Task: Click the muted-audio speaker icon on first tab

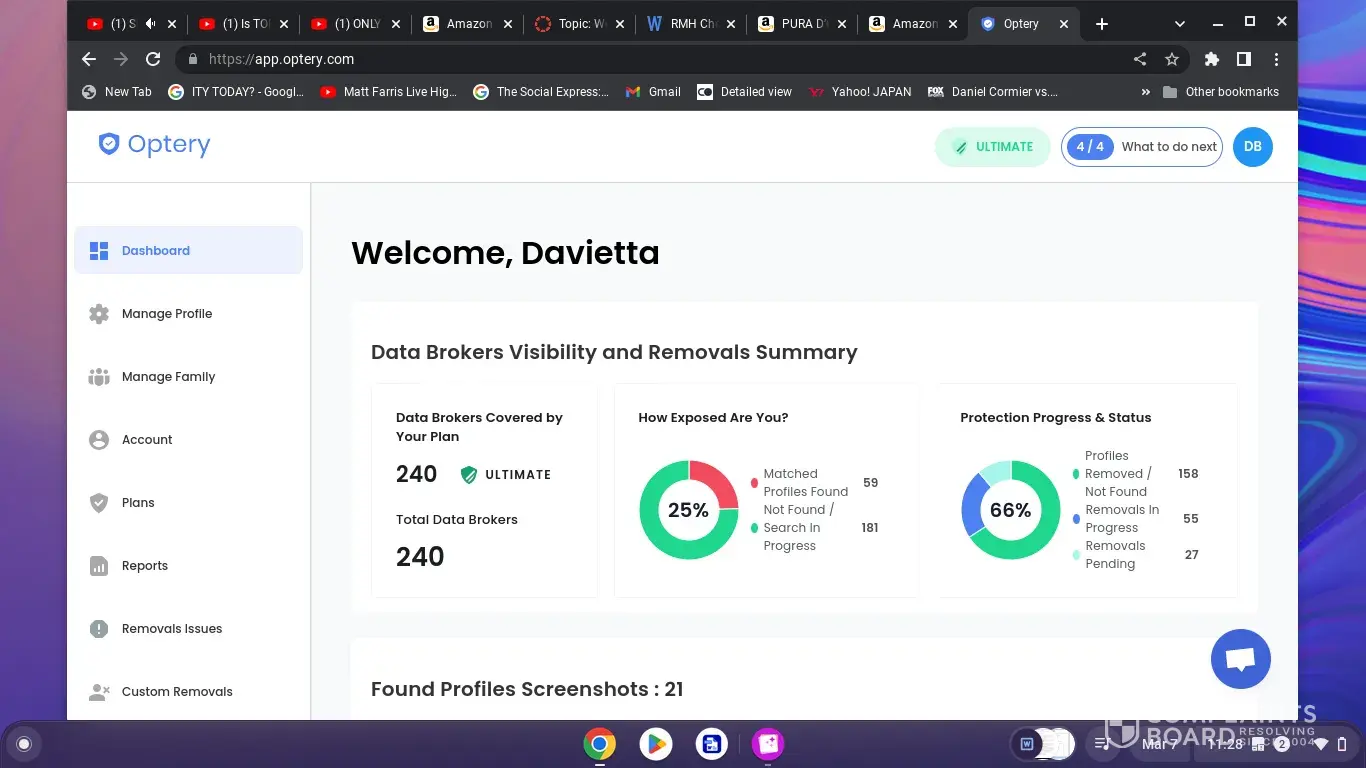Action: click(151, 24)
